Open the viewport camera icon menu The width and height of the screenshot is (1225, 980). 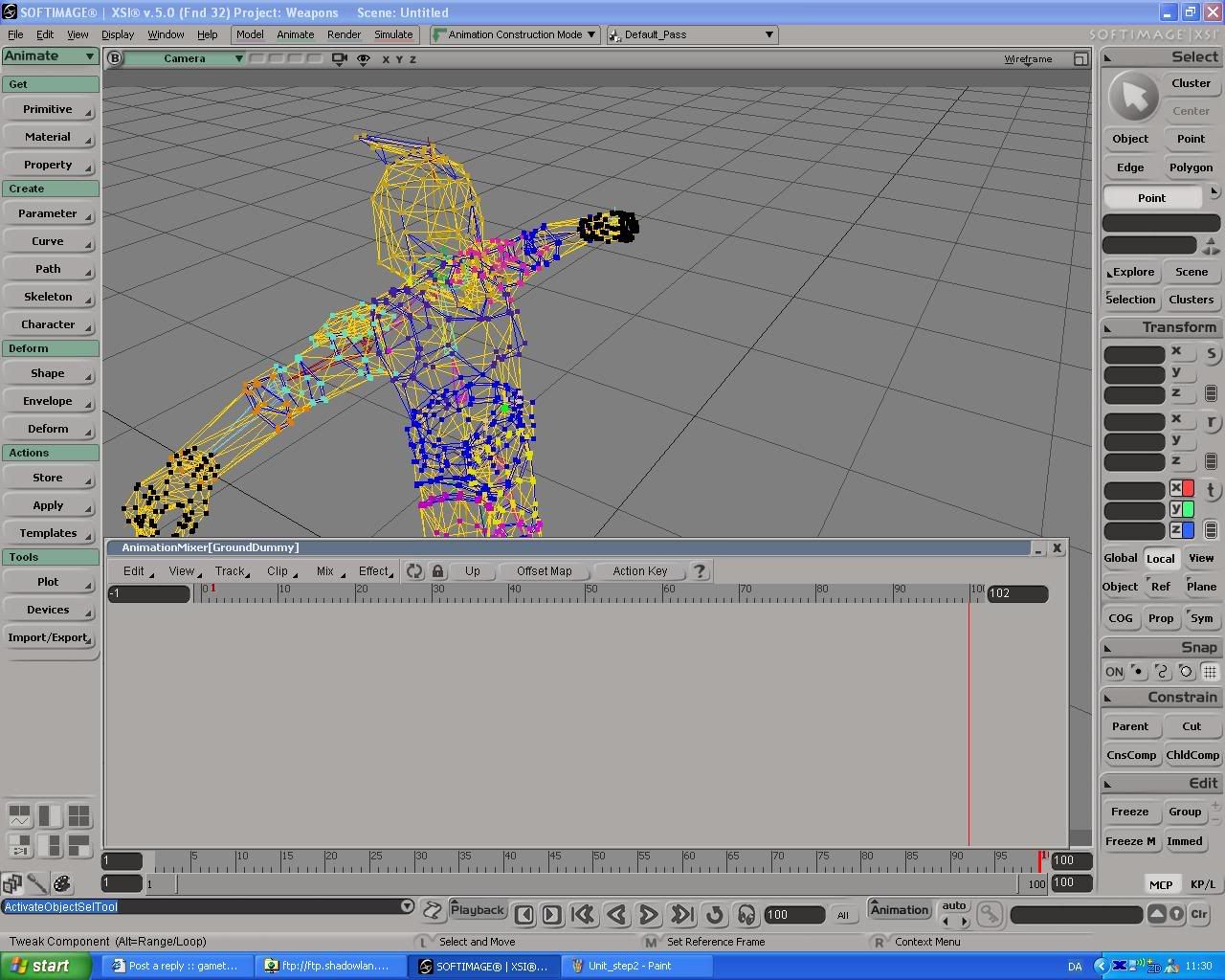click(x=339, y=59)
